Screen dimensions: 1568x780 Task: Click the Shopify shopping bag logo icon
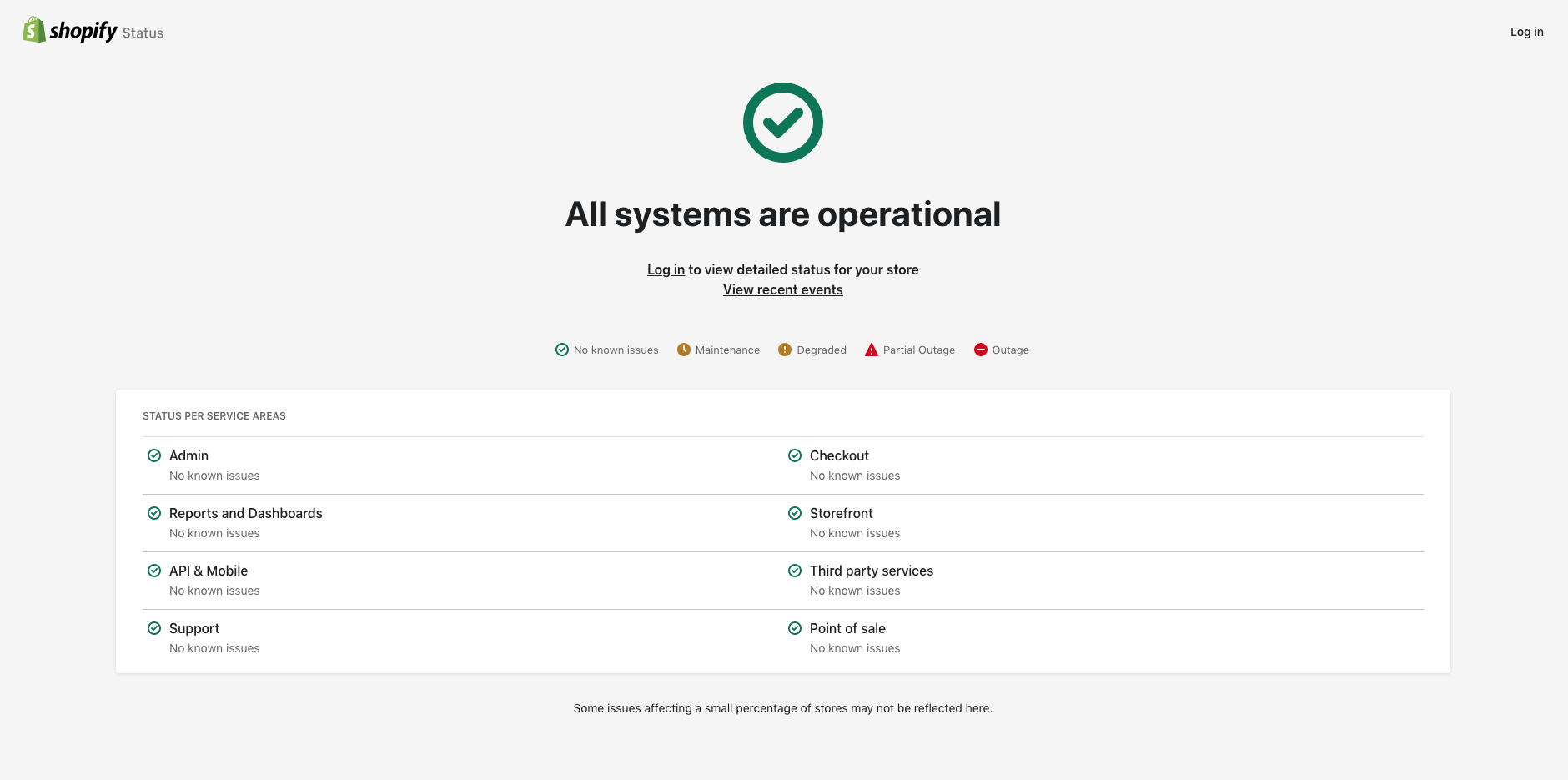(33, 30)
